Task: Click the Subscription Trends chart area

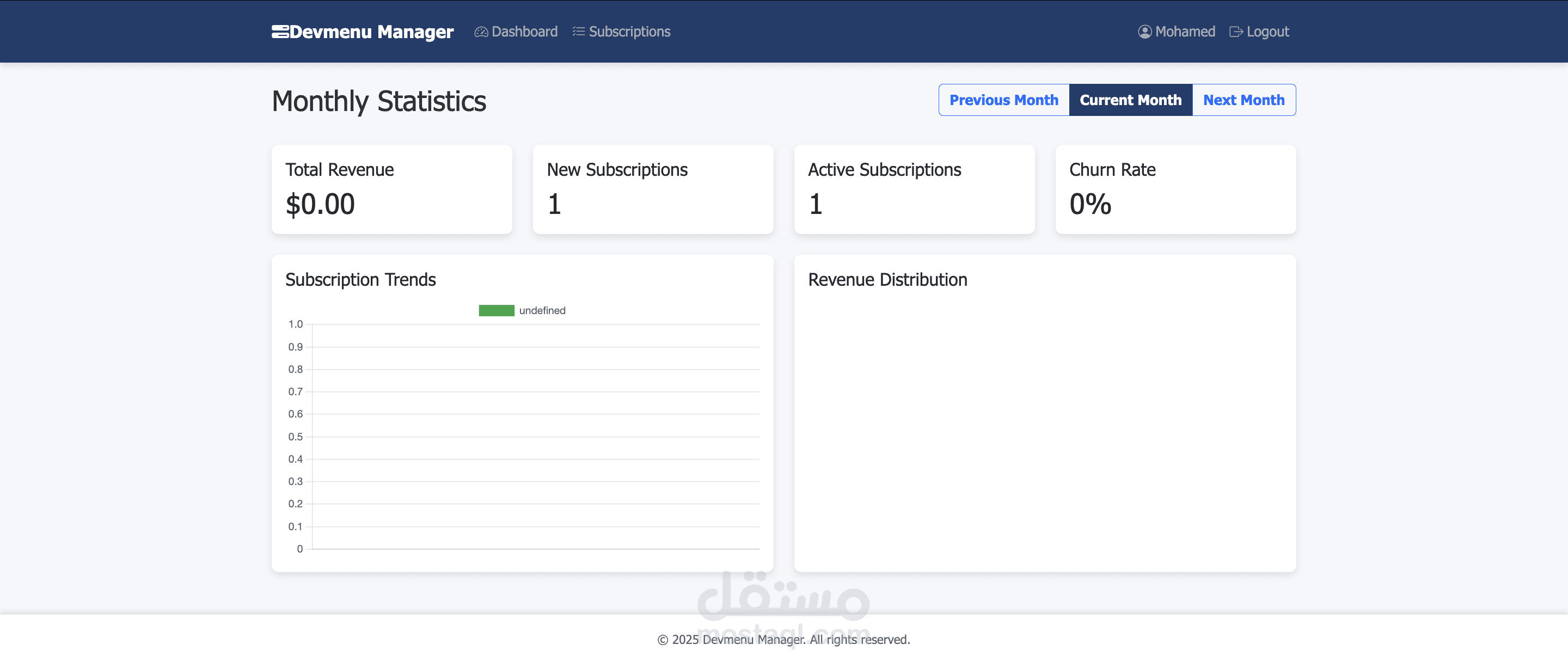Action: 536,437
